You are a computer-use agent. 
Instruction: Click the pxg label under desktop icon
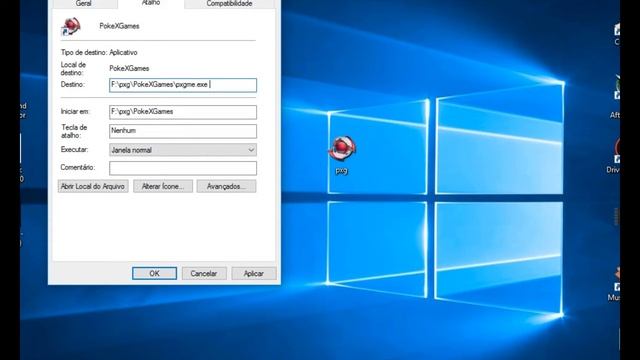pos(342,170)
